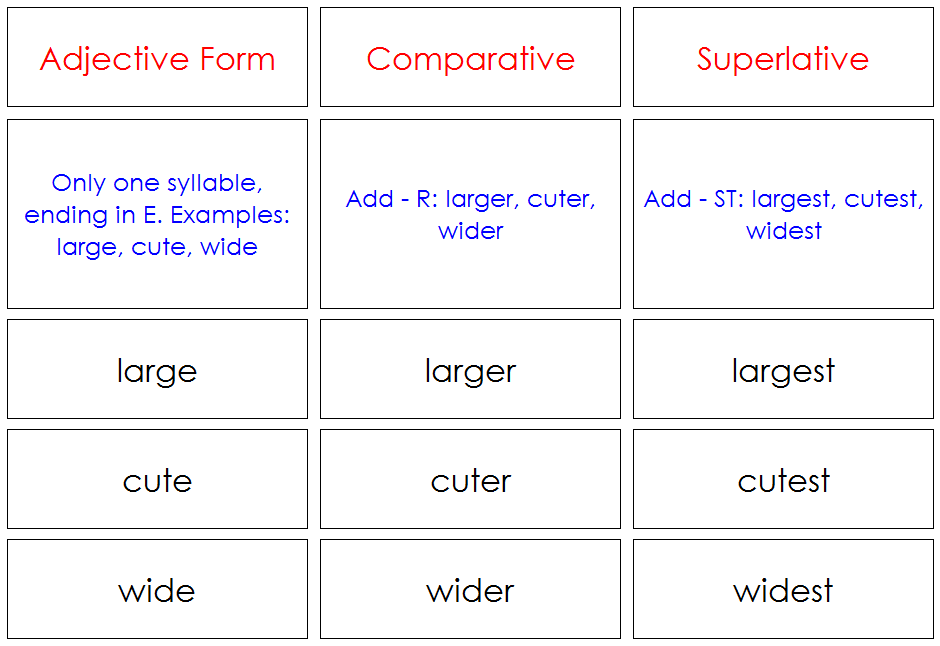
Task: Click the blue 'large, cute, wide' examples line
Action: pyautogui.click(x=157, y=247)
